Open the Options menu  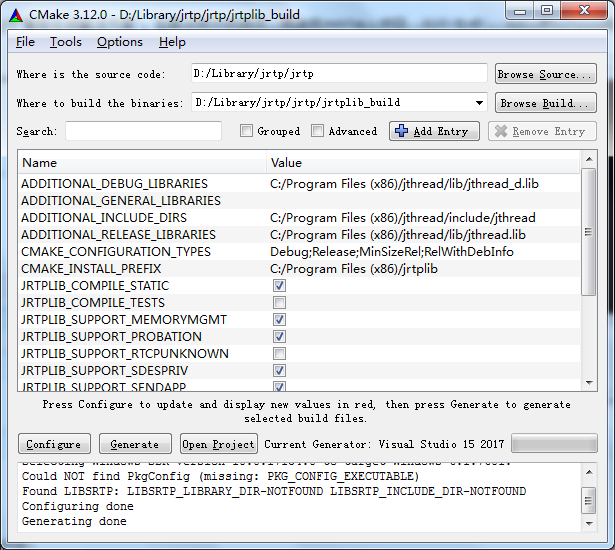click(x=120, y=42)
